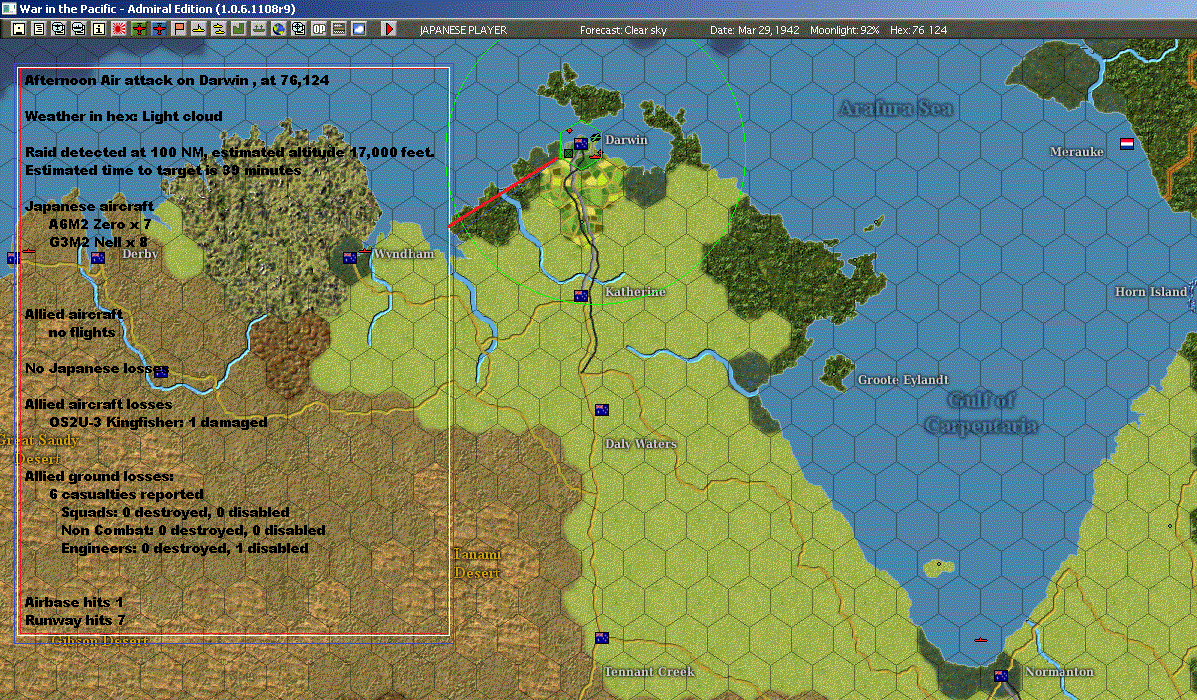Click the Tanami Desert map label
Image resolution: width=1197 pixels, height=700 pixels.
478,563
